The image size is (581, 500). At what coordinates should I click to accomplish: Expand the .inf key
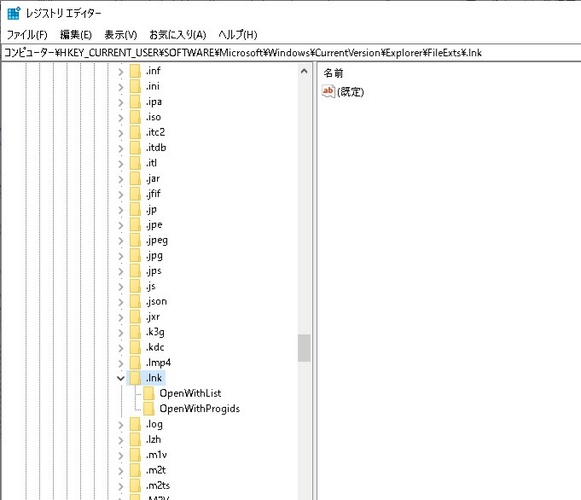tap(121, 71)
